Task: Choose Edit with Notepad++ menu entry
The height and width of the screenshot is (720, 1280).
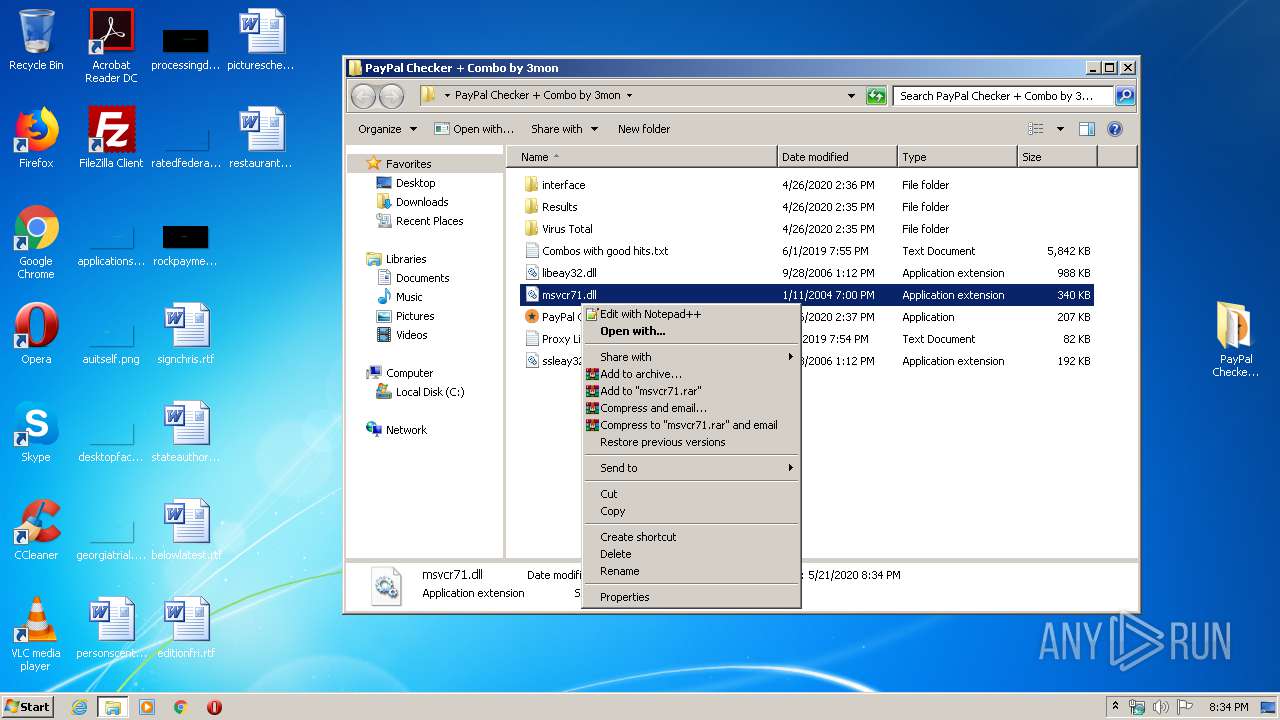Action: [x=691, y=314]
